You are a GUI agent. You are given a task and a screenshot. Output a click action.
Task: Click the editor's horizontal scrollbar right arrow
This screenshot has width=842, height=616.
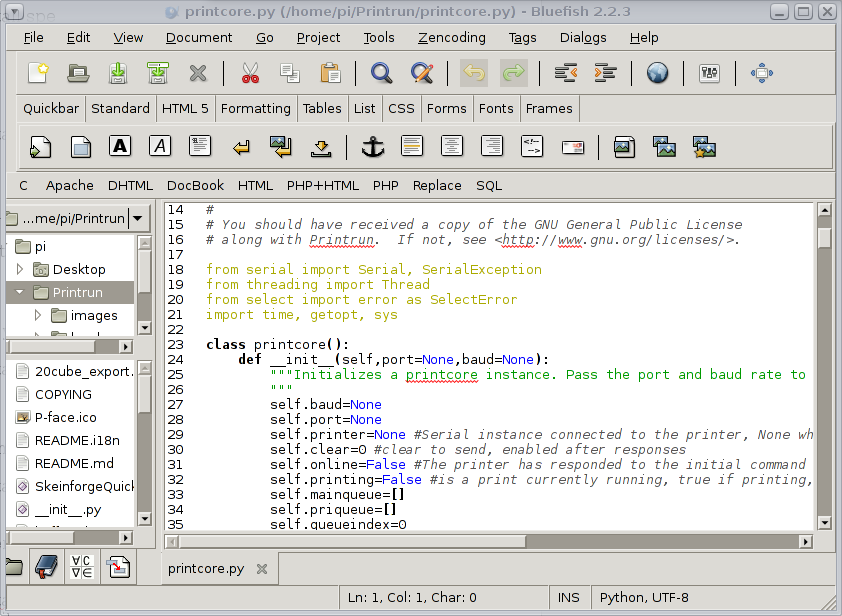point(805,542)
